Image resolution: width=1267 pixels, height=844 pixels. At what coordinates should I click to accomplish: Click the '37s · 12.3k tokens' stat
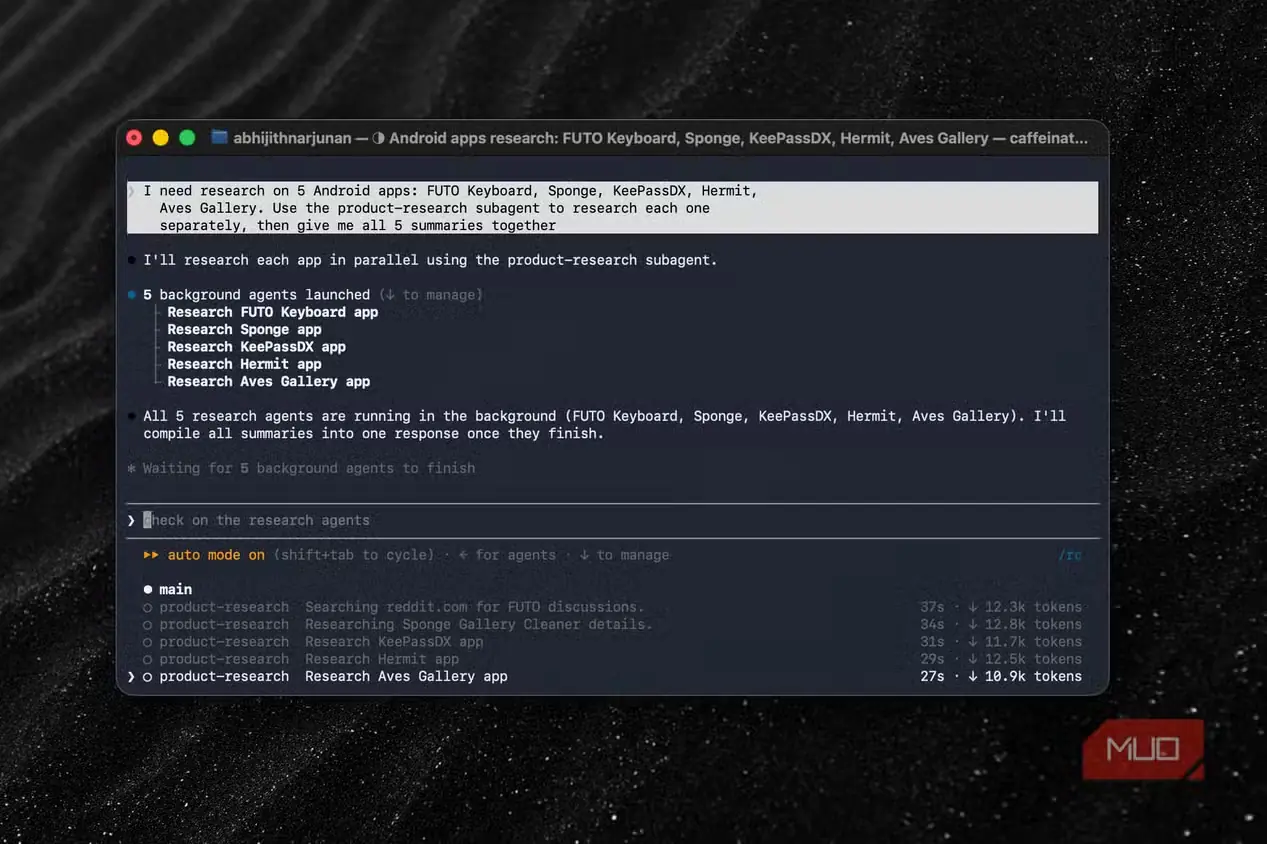point(1001,607)
